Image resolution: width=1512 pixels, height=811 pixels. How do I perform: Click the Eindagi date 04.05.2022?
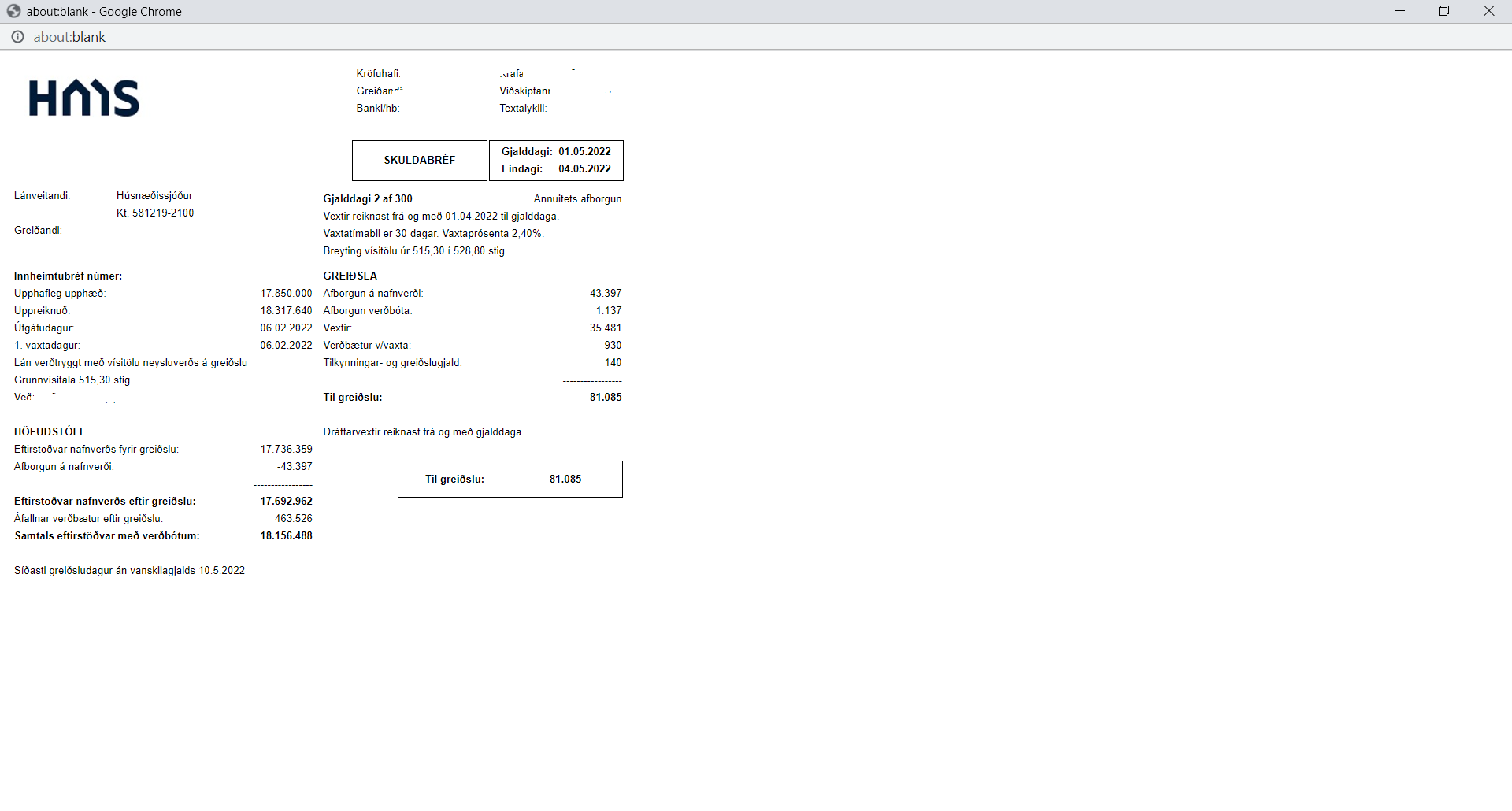point(584,169)
